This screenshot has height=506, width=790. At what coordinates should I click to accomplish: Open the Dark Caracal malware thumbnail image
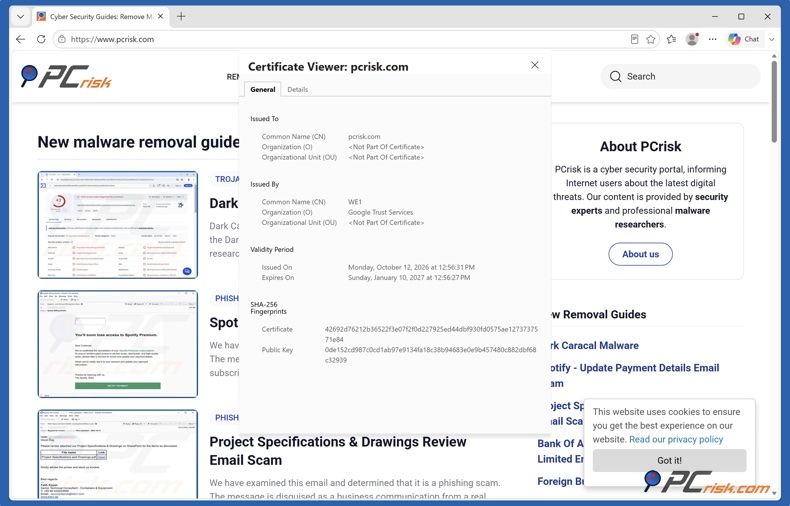point(118,225)
